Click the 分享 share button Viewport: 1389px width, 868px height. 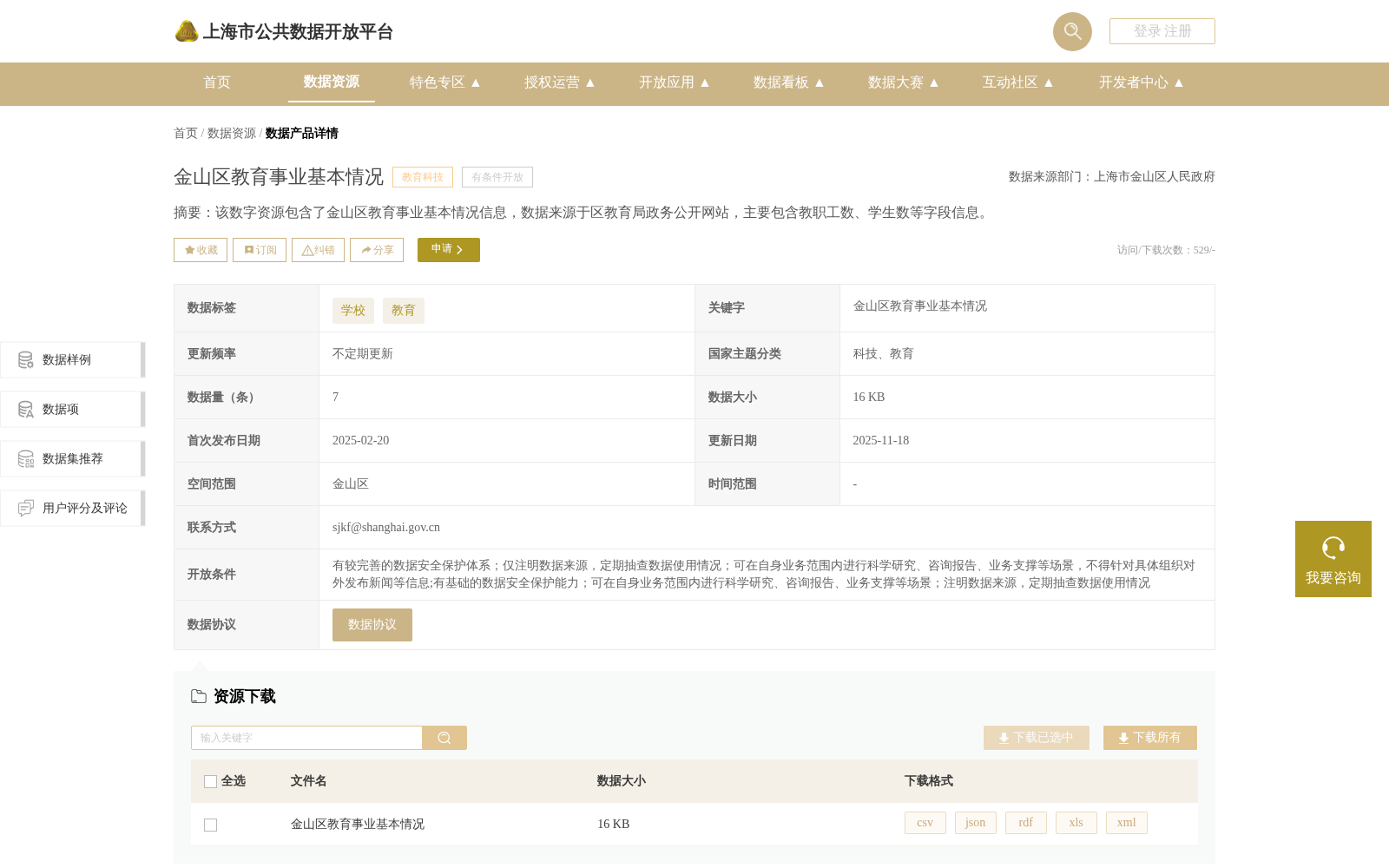[x=377, y=250]
